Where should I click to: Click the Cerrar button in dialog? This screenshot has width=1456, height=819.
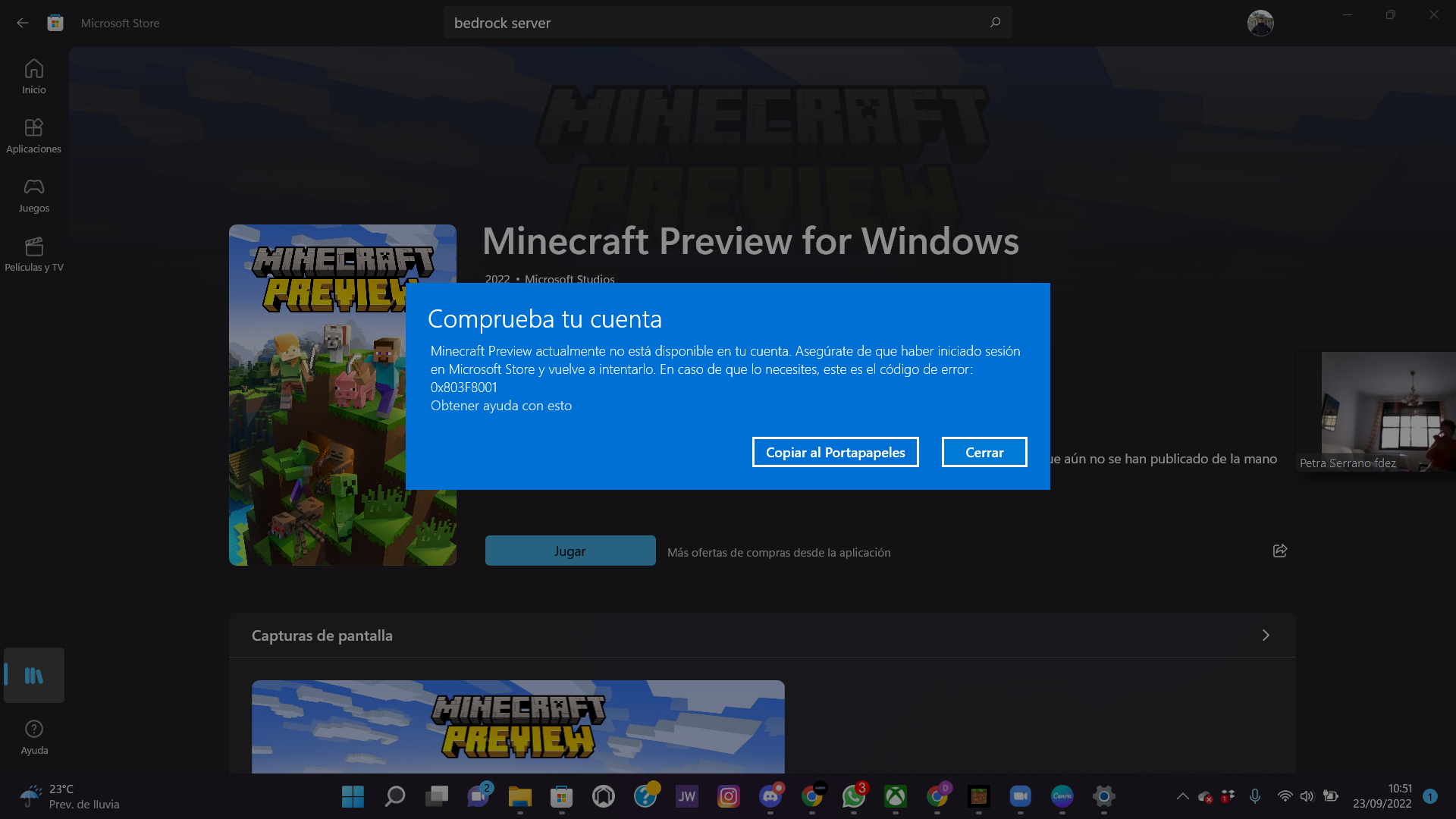click(x=984, y=453)
